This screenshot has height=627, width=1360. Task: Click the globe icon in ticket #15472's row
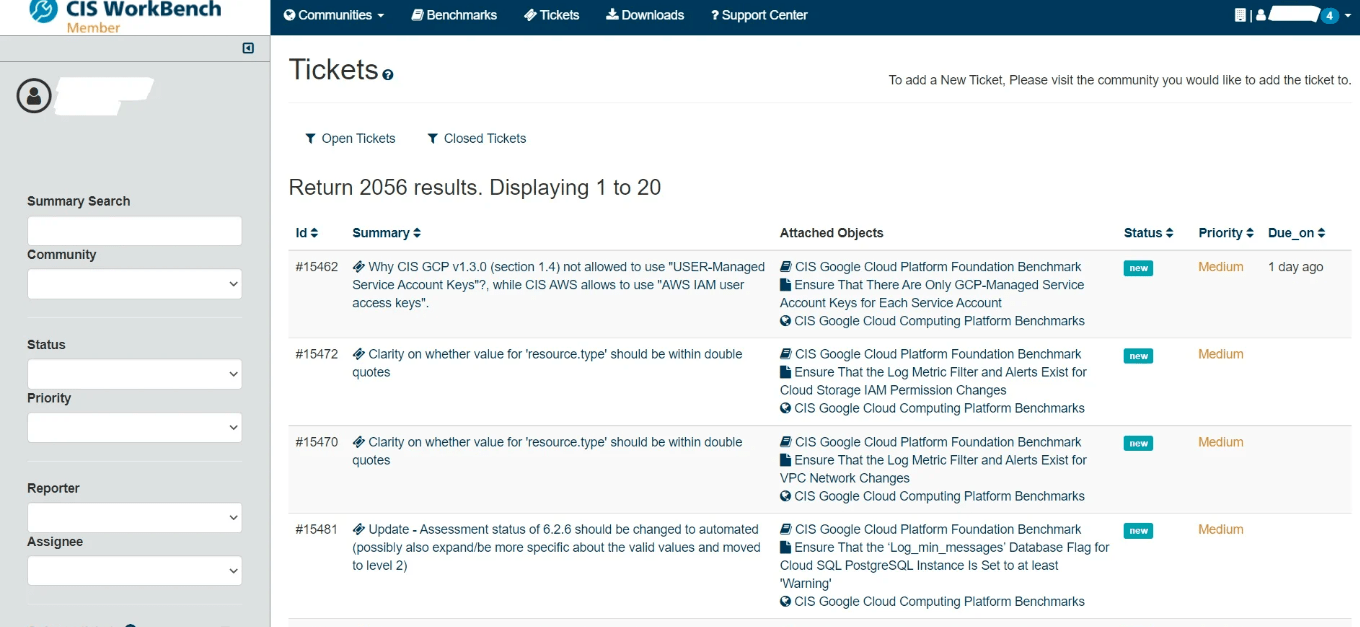[x=786, y=408]
